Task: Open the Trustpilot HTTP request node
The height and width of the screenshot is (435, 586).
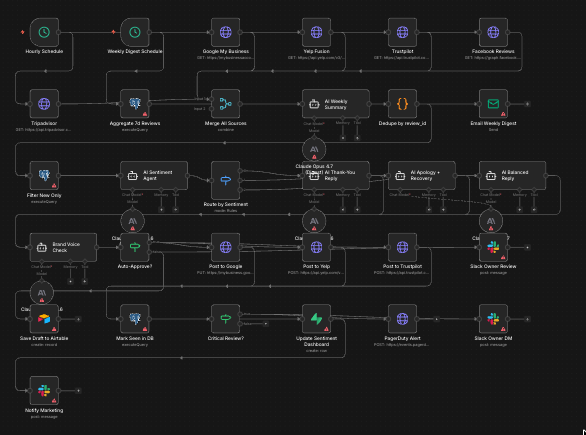Action: [x=402, y=32]
